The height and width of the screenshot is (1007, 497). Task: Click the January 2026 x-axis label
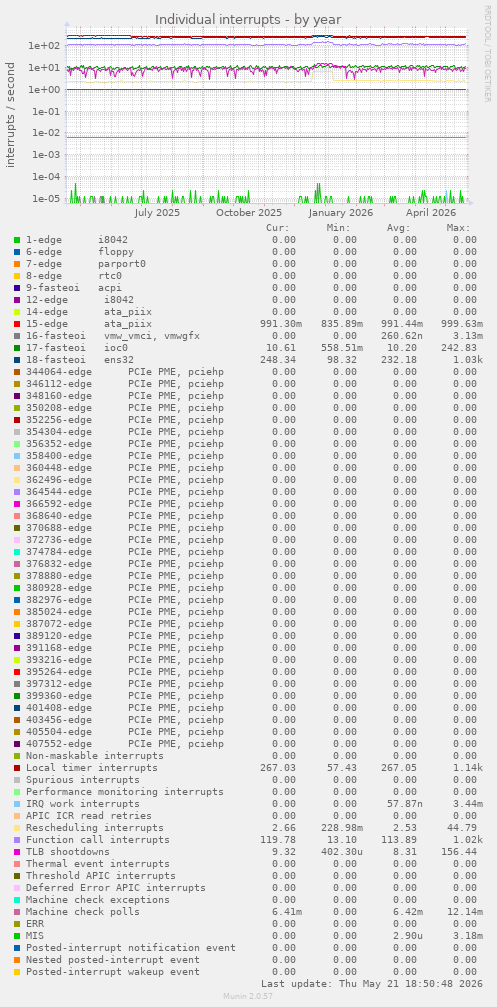pos(340,213)
